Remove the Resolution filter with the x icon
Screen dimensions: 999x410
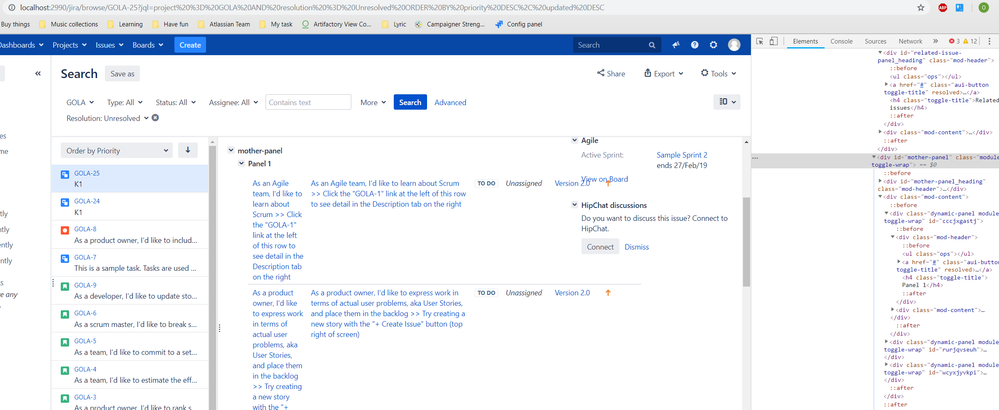pyautogui.click(x=155, y=118)
